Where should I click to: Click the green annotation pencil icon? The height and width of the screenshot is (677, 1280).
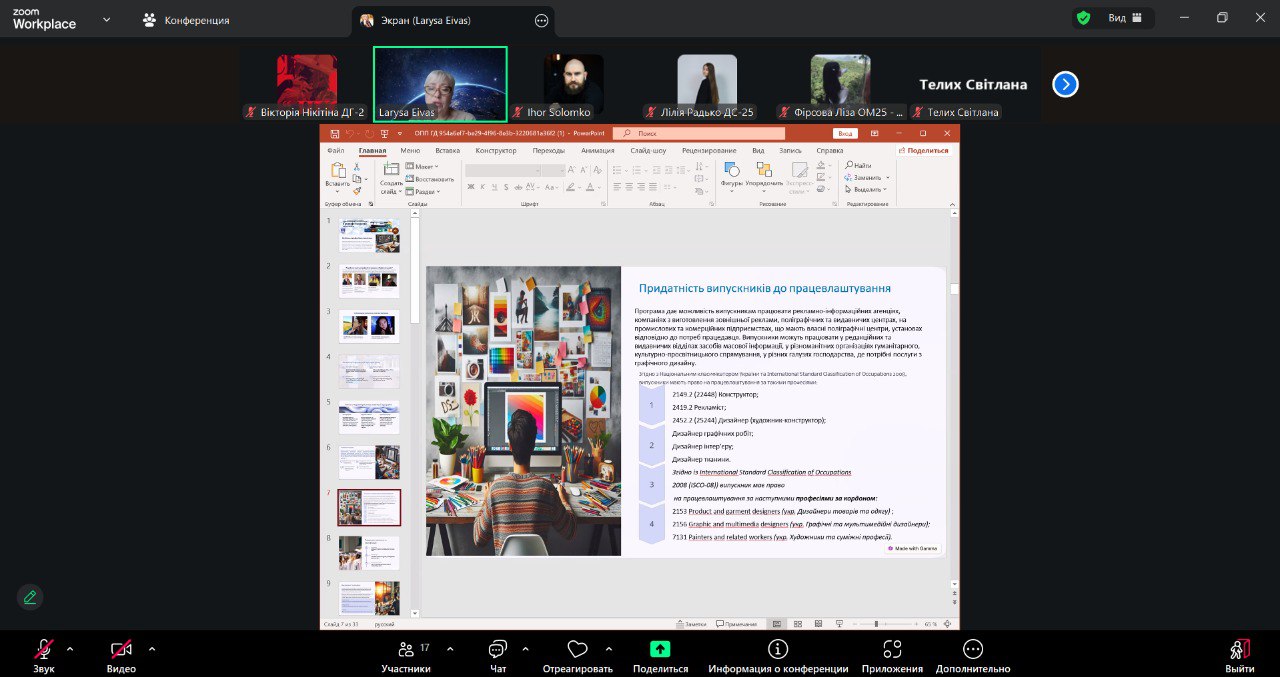tap(30, 597)
